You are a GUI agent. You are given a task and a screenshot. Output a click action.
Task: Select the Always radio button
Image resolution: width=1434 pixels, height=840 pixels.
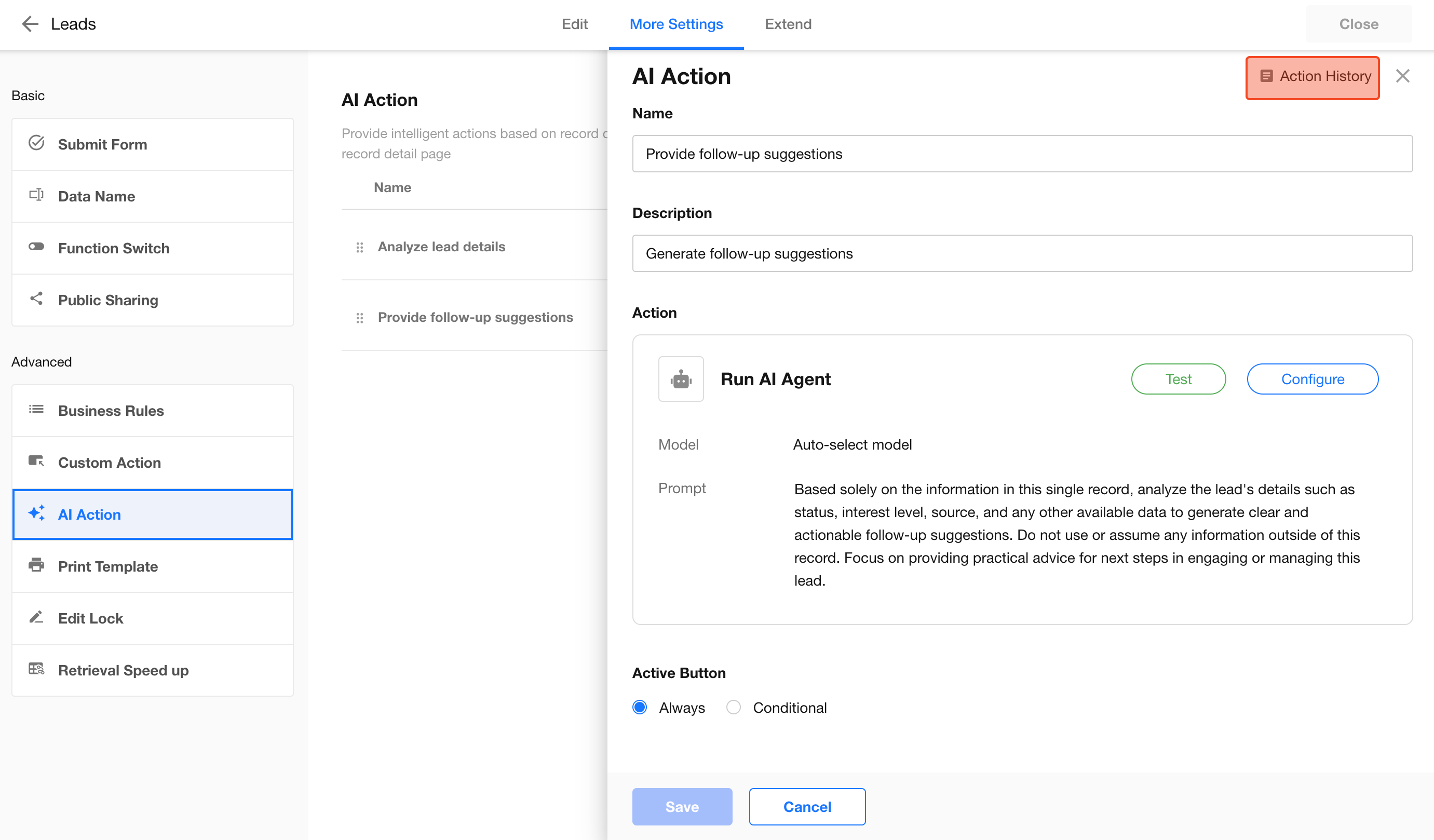click(640, 708)
